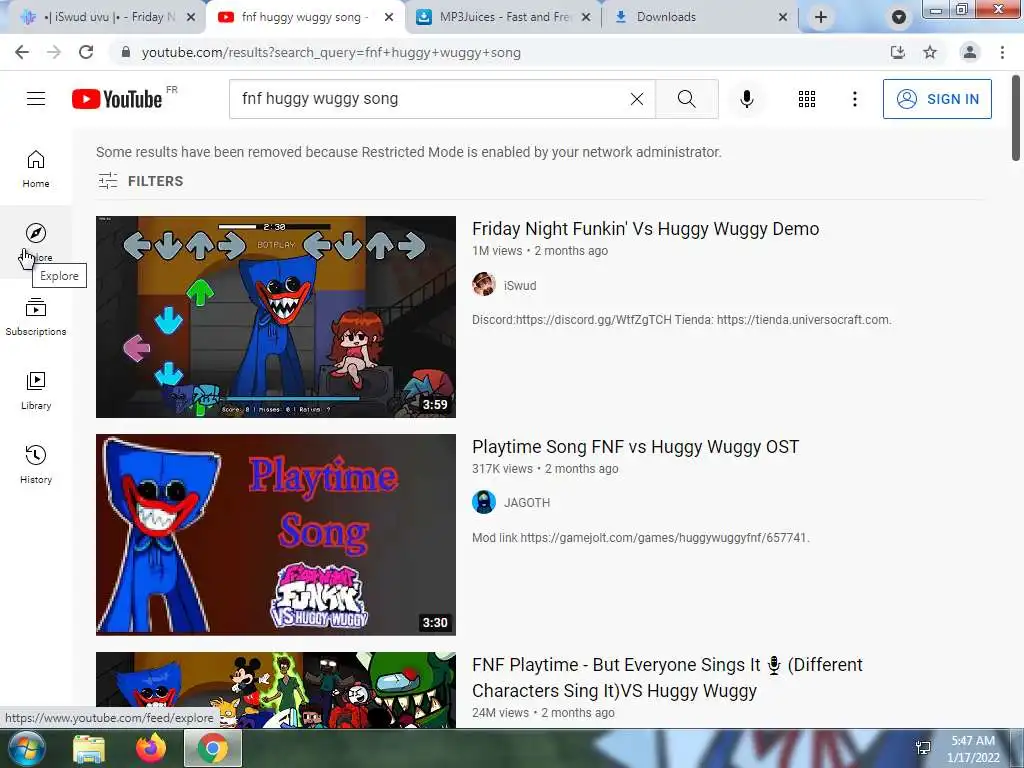Open FNF Playtime But Everyone Sings It title
Viewport: 1024px width, 768px height.
667,677
